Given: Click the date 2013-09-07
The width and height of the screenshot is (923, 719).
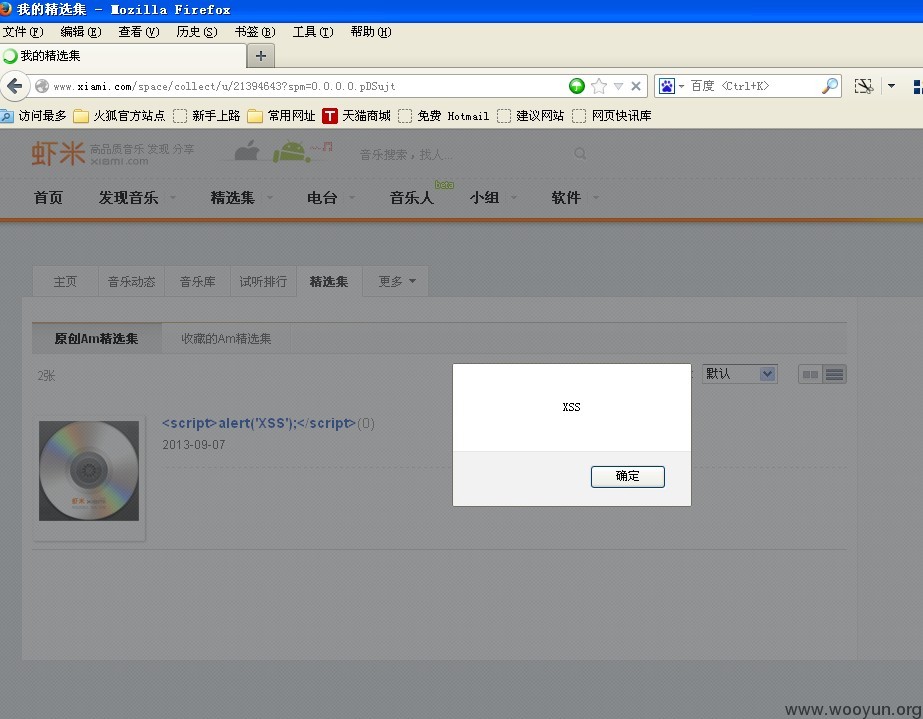Looking at the screenshot, I should tap(194, 445).
